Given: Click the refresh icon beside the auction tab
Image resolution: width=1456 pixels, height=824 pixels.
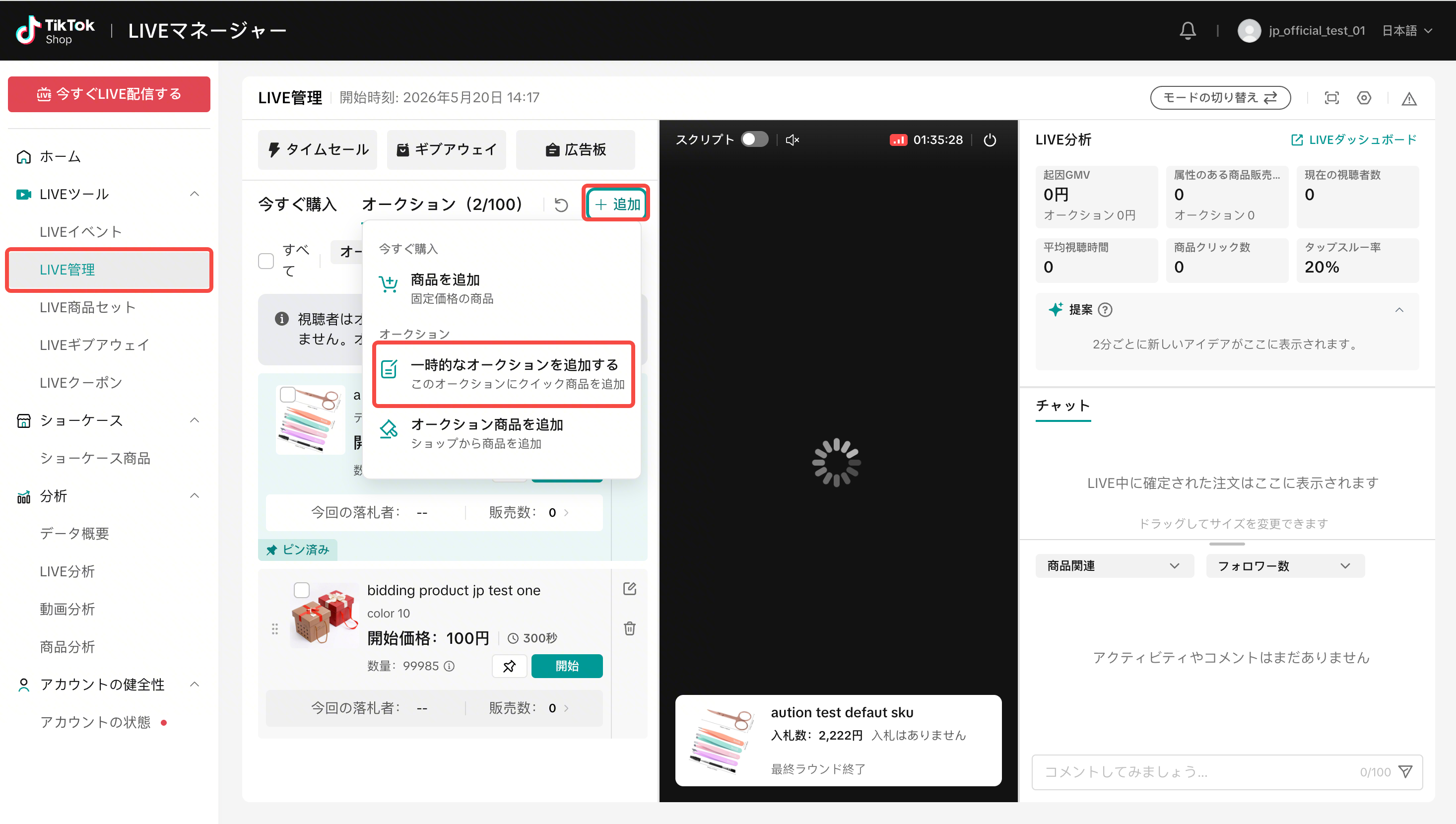Looking at the screenshot, I should coord(561,205).
